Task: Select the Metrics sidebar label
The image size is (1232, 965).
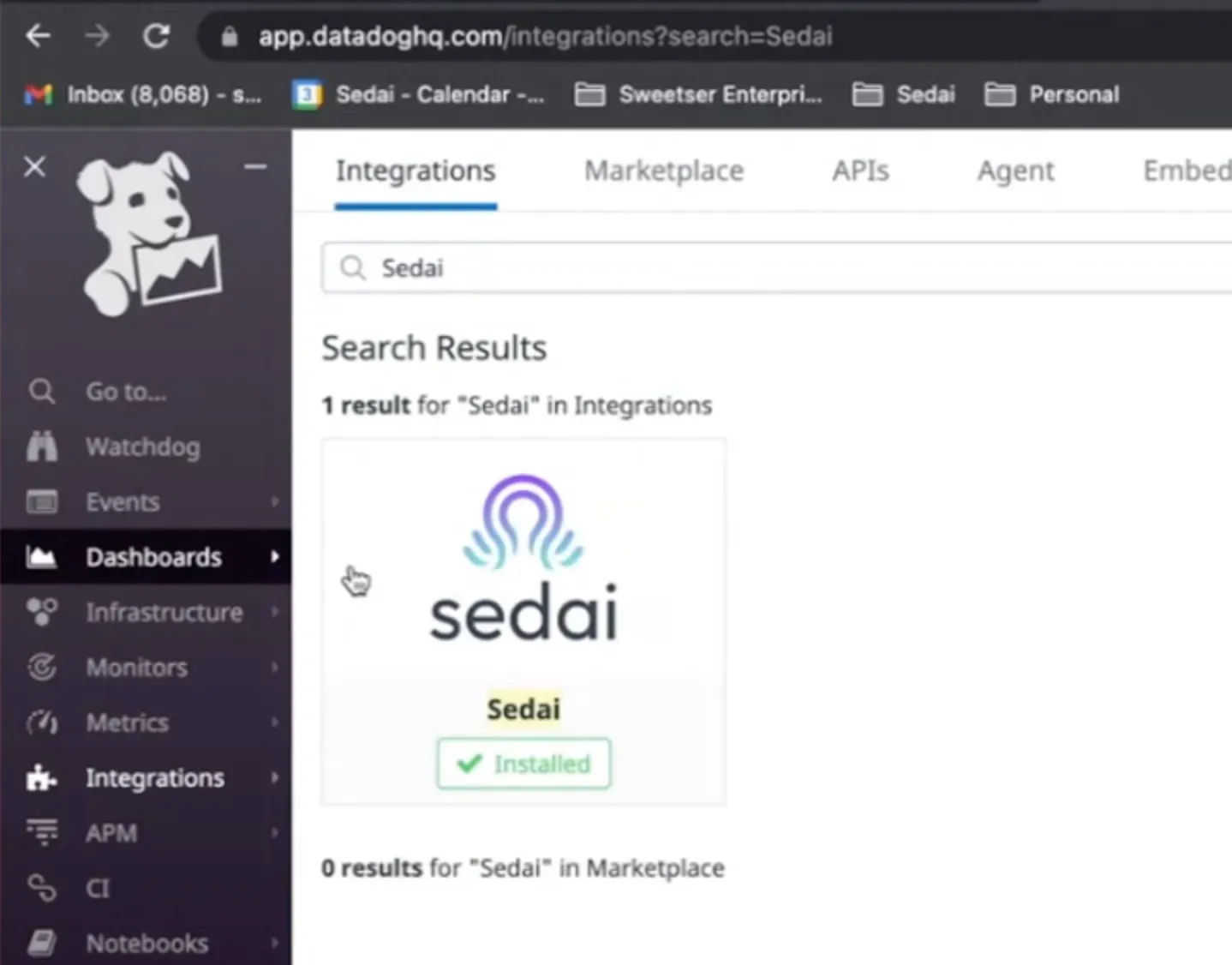Action: click(127, 722)
